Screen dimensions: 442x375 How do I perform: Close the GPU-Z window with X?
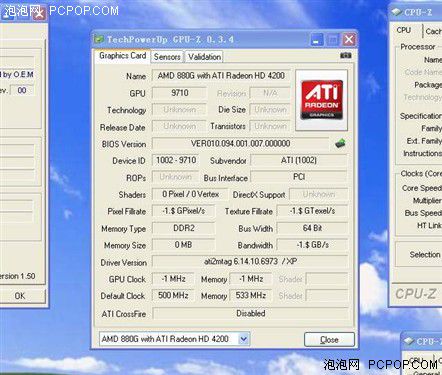pos(349,40)
